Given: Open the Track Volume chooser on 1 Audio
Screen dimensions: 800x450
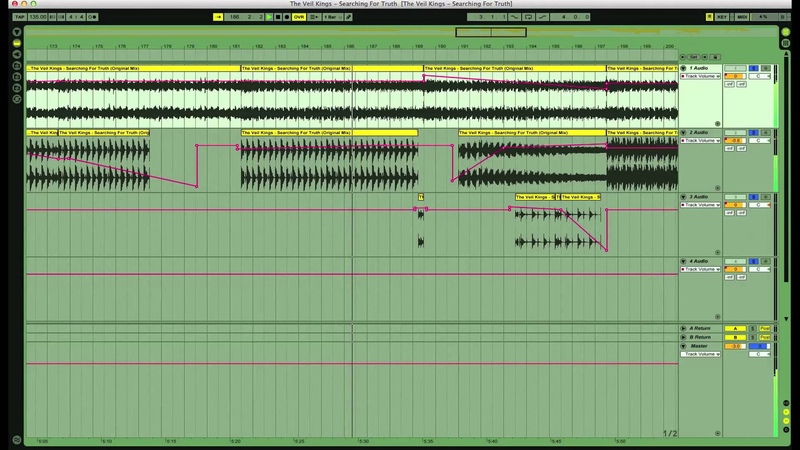Looking at the screenshot, I should click(700, 76).
